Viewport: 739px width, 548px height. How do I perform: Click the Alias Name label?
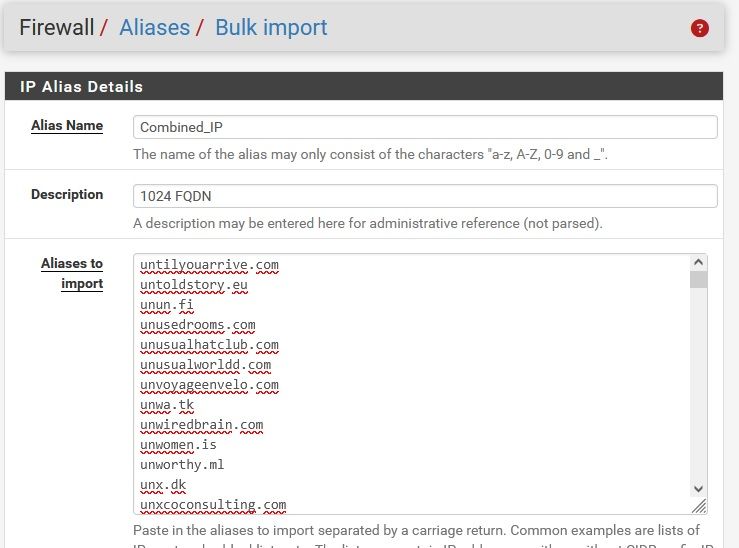pos(67,126)
